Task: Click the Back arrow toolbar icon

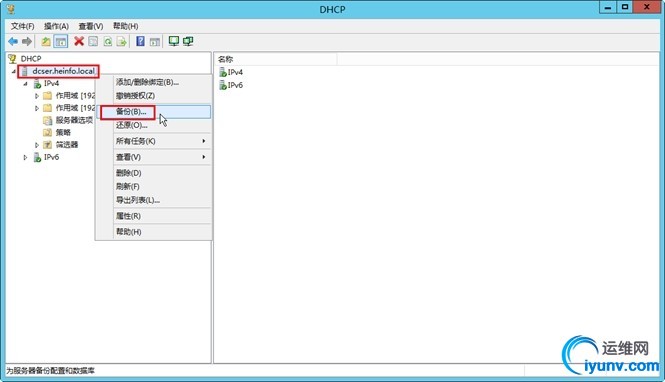Action: 13,41
